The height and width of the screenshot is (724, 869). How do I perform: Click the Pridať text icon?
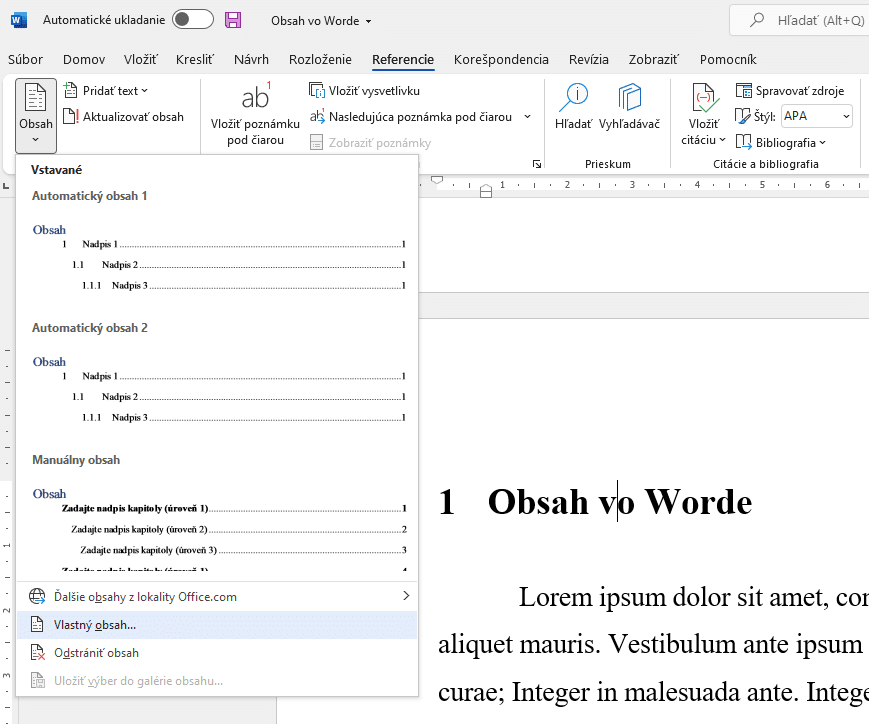click(x=70, y=90)
